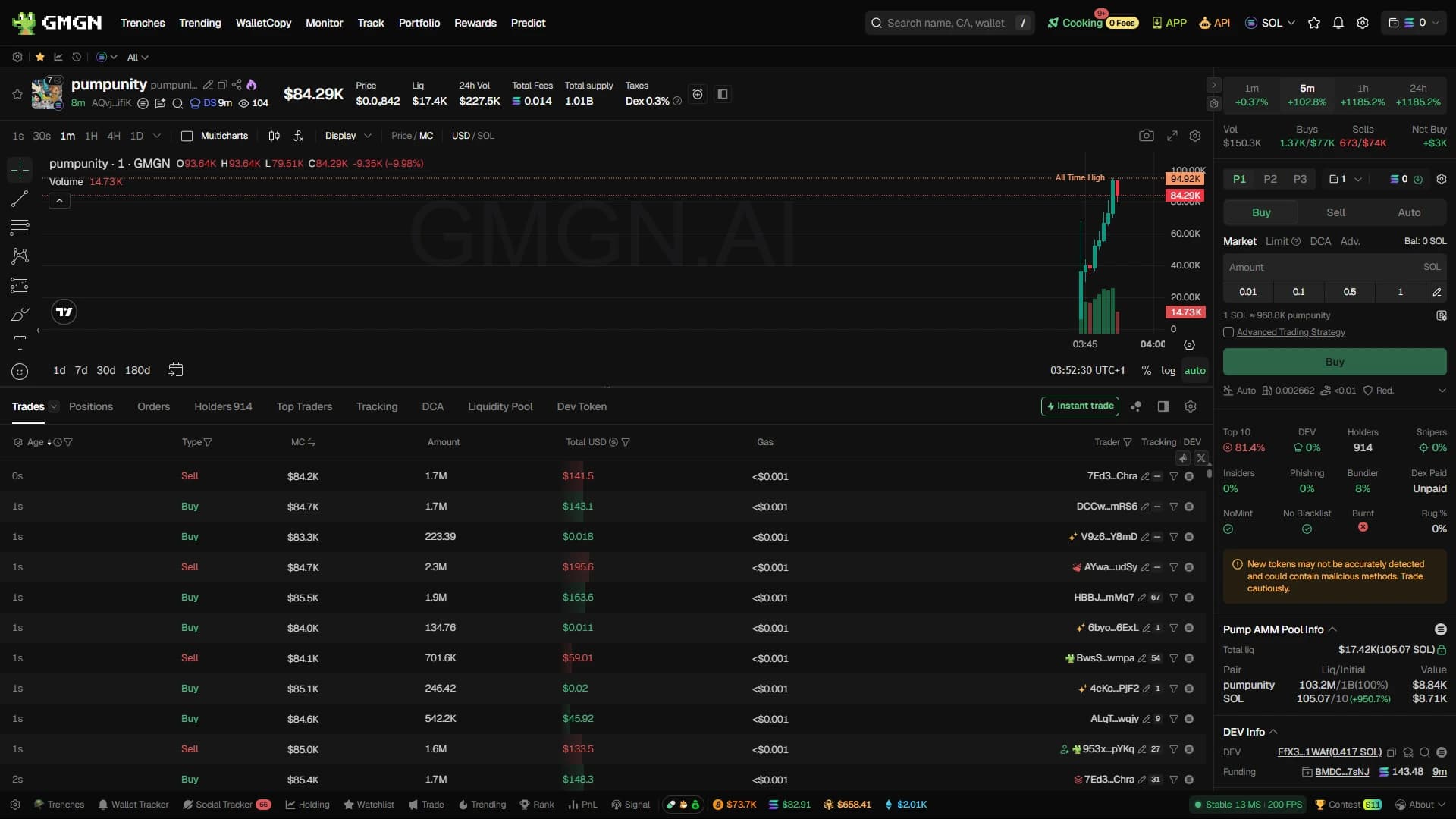Open the Fibonacci lines tool
The height and width of the screenshot is (819, 1456).
coord(20,227)
